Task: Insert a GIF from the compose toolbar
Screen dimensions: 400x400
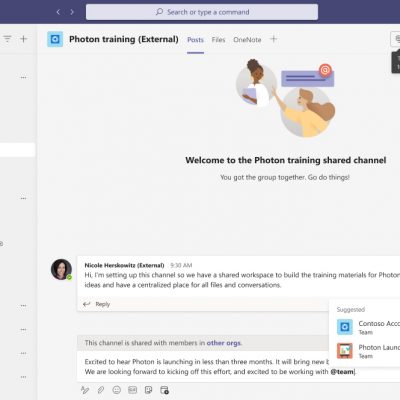Action: tap(132, 390)
